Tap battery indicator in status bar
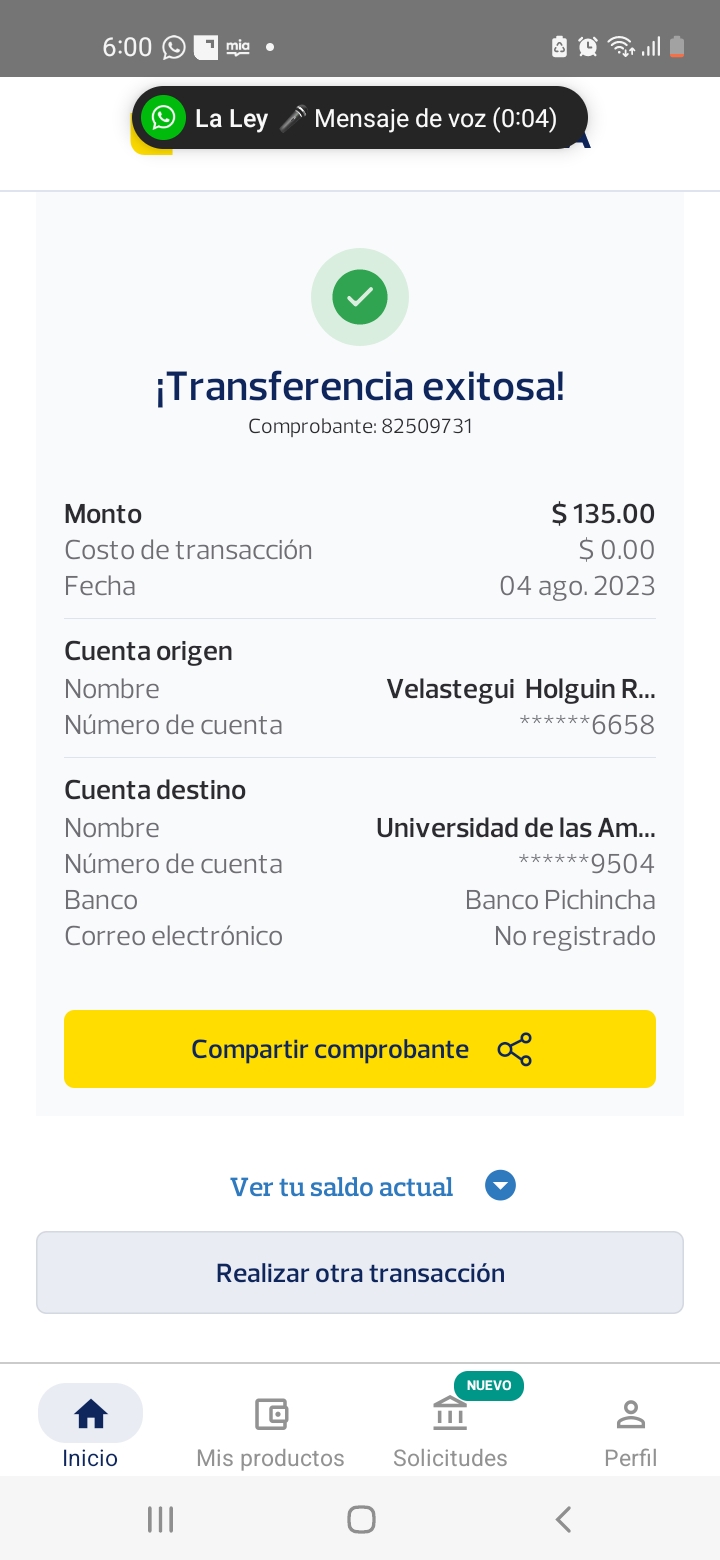 point(677,46)
